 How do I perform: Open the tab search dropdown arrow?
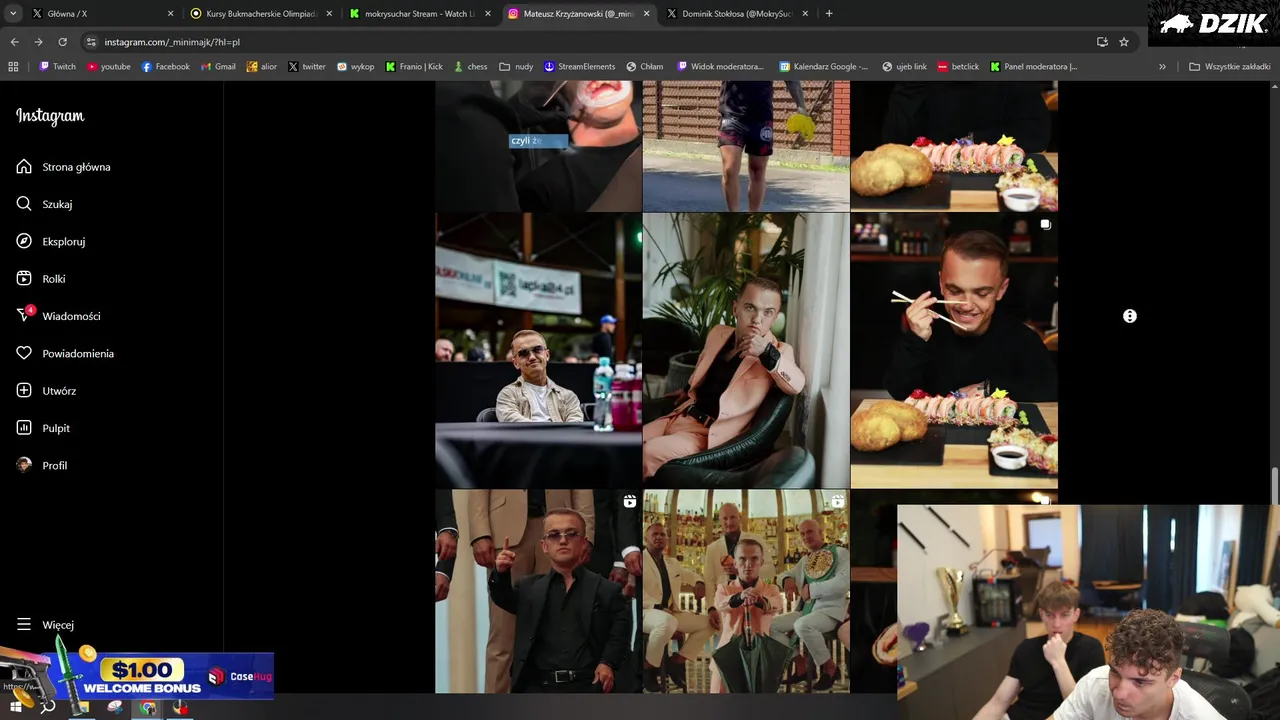[13, 14]
